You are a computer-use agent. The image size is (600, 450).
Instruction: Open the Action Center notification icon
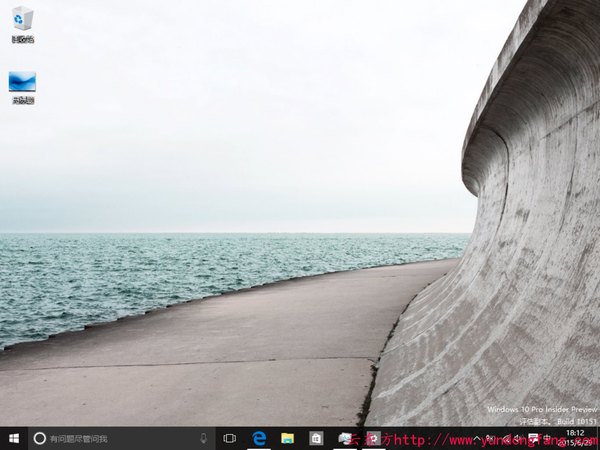click(533, 439)
